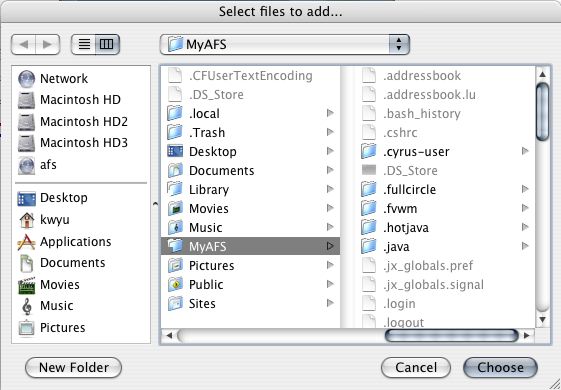This screenshot has width=561, height=390.
Task: Click the horizontal scrollbar thumb
Action: [x=452, y=336]
